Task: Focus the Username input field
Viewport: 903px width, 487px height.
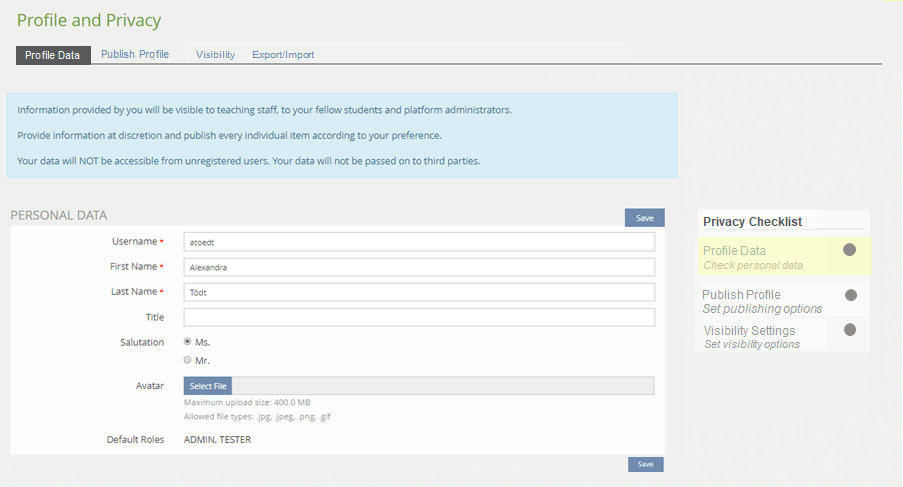Action: pos(419,242)
